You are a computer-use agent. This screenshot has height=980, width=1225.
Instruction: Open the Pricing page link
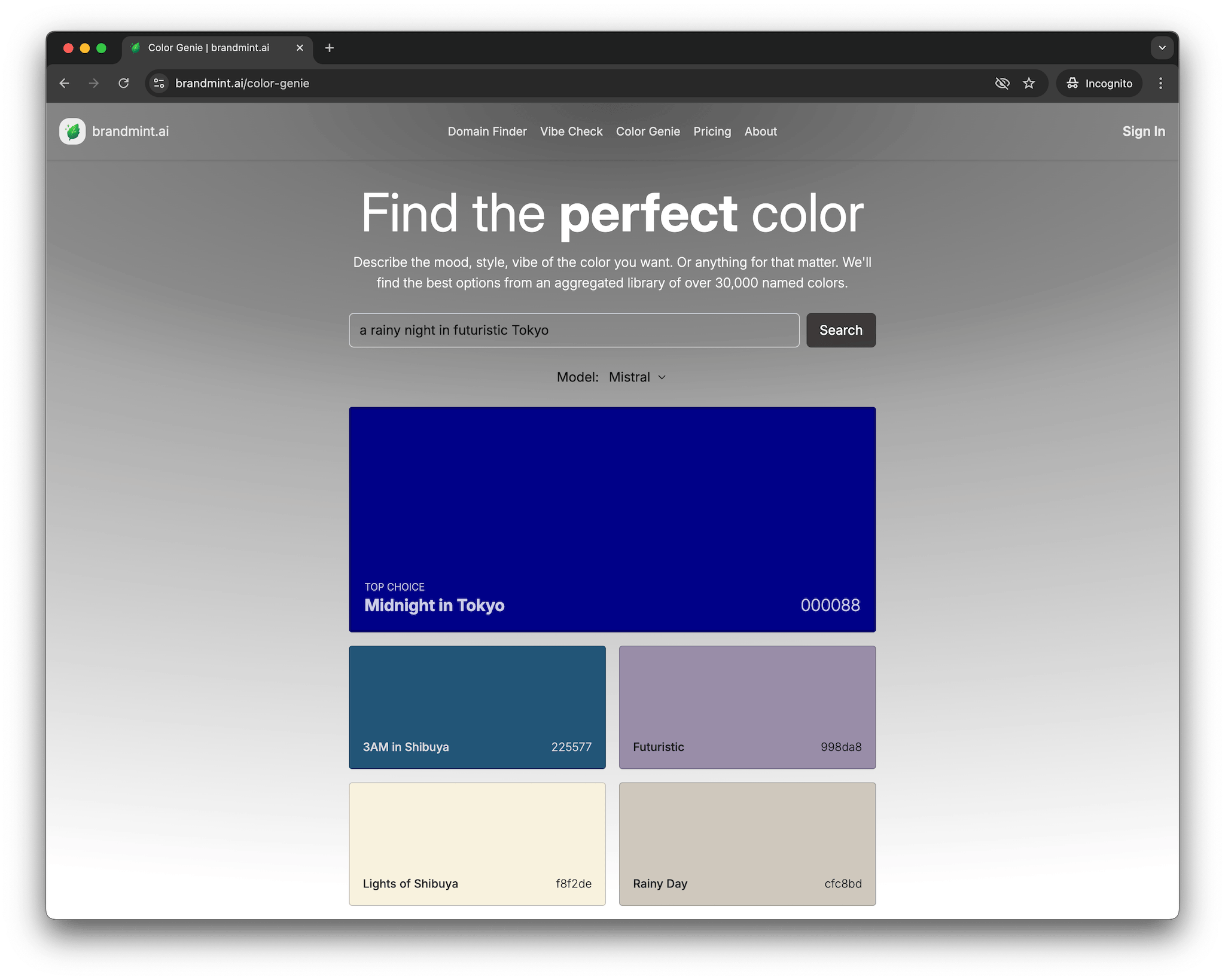[x=712, y=132]
